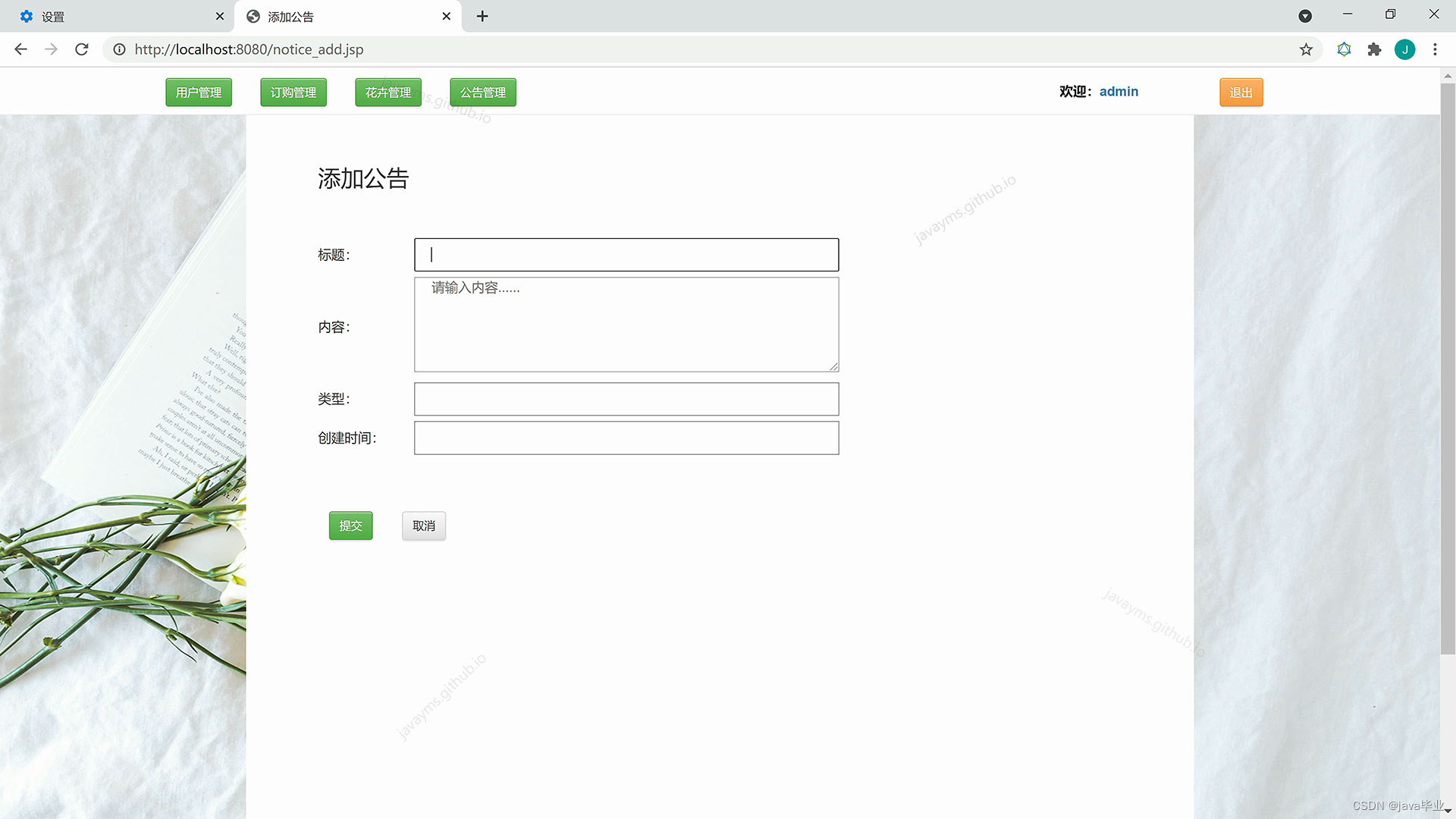Image resolution: width=1456 pixels, height=819 pixels.
Task: Click the 欢迎: greeting text
Action: 1076,92
